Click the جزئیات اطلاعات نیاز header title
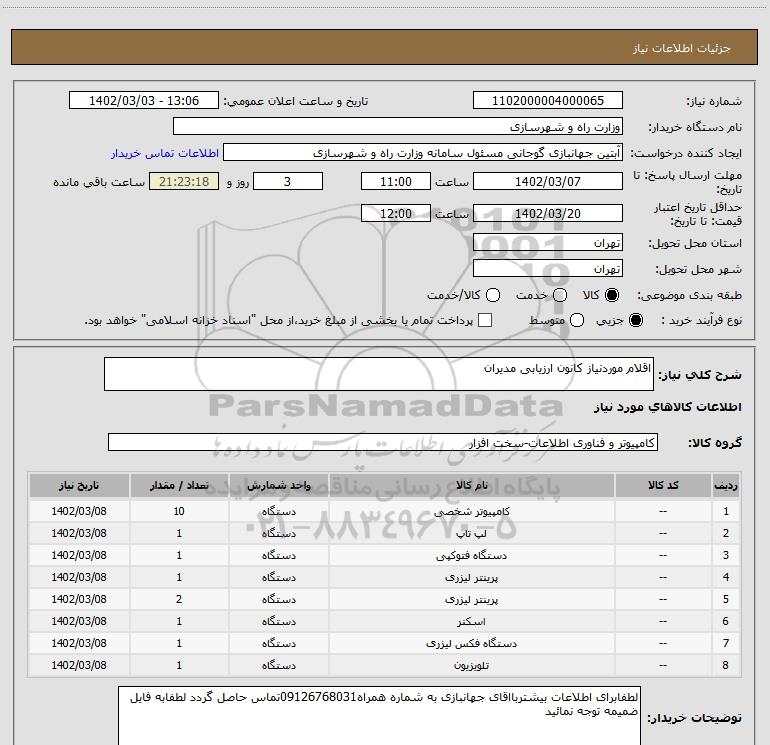The width and height of the screenshot is (770, 745). (x=682, y=48)
